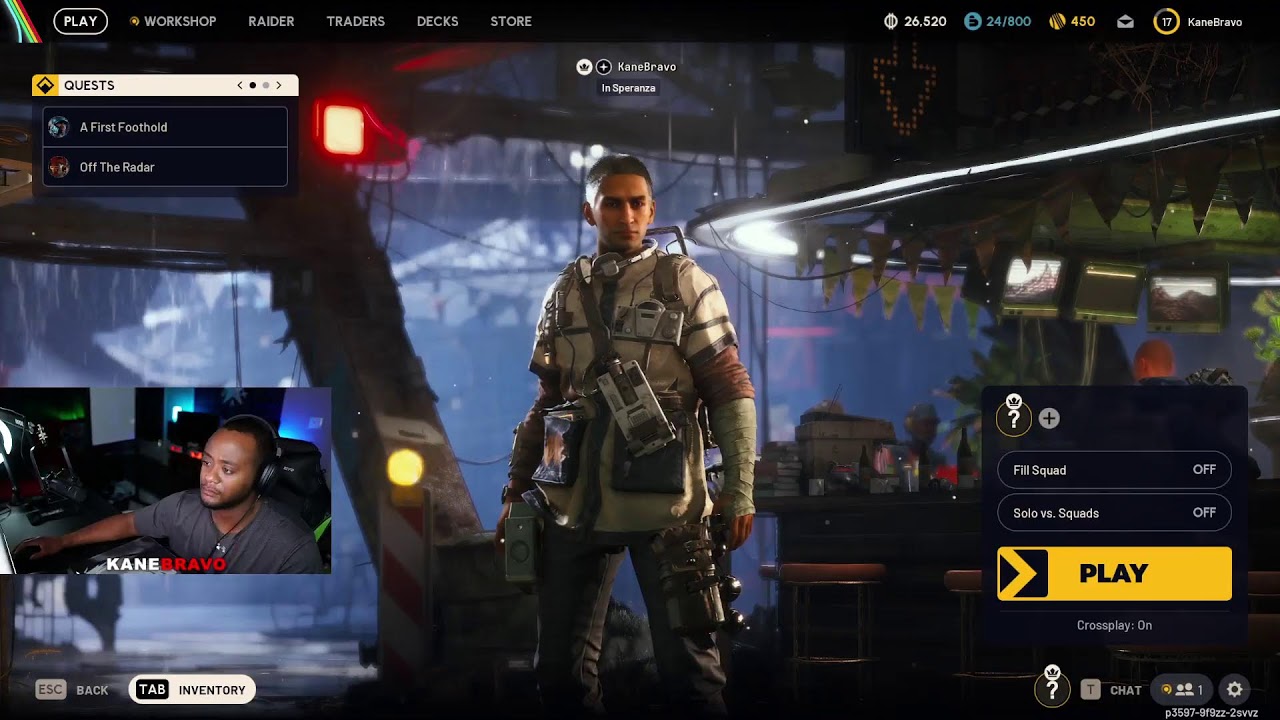1280x720 pixels.
Task: Open the Store tab
Action: coord(511,21)
